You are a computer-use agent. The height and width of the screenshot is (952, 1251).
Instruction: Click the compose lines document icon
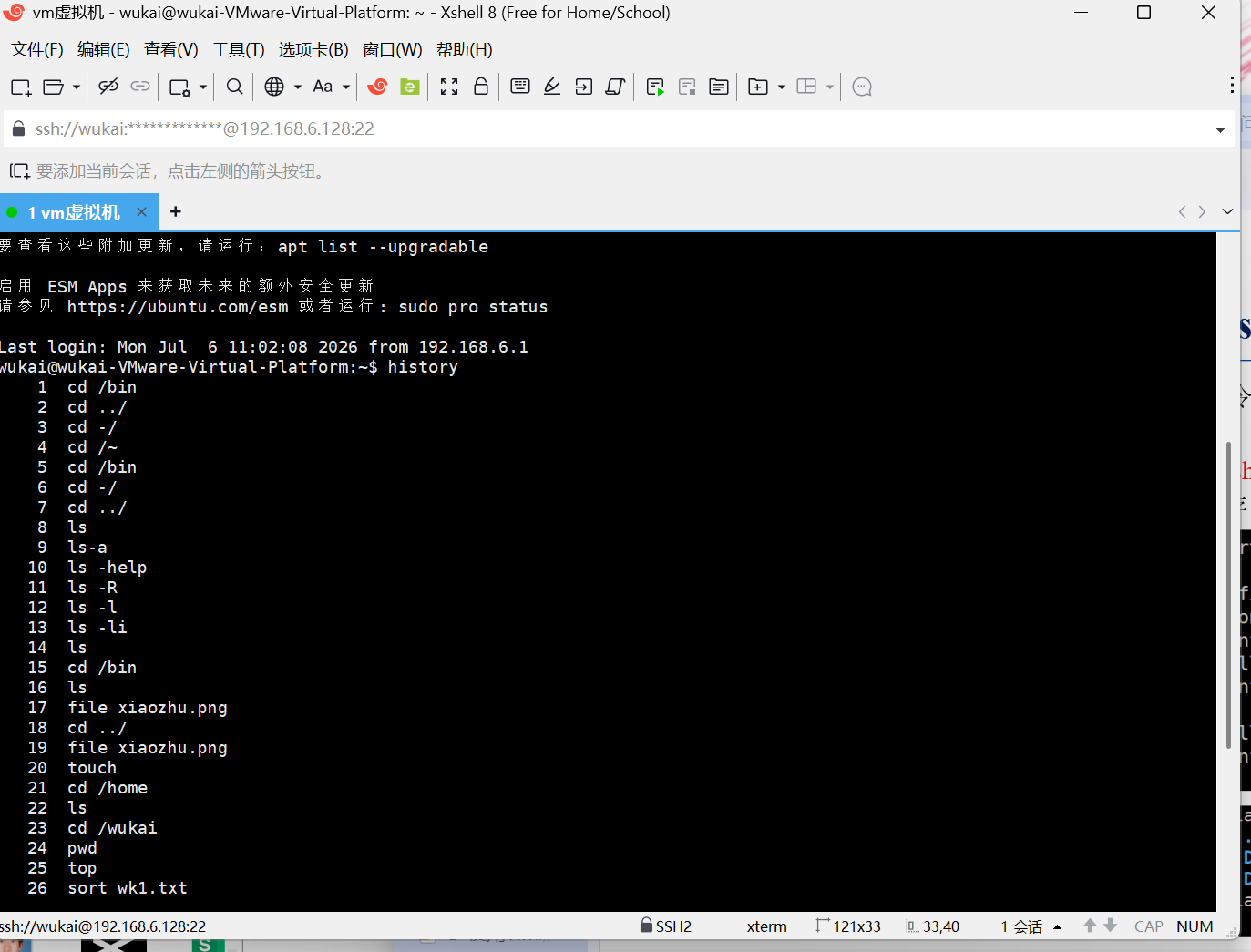pyautogui.click(x=719, y=87)
